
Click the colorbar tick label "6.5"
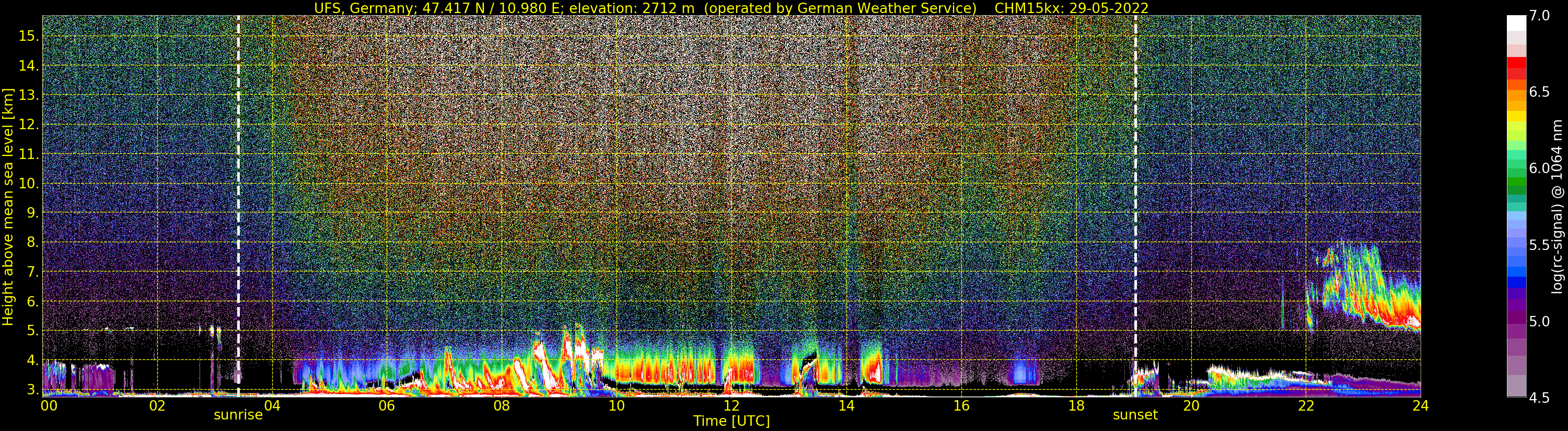pyautogui.click(x=1539, y=92)
